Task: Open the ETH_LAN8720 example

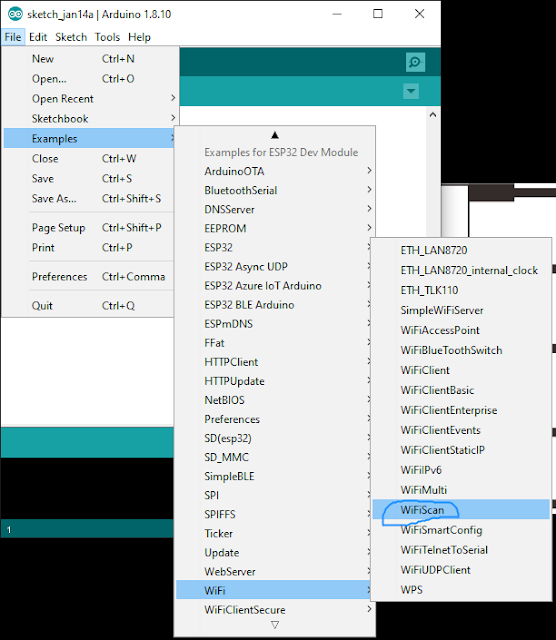Action: [x=461, y=250]
